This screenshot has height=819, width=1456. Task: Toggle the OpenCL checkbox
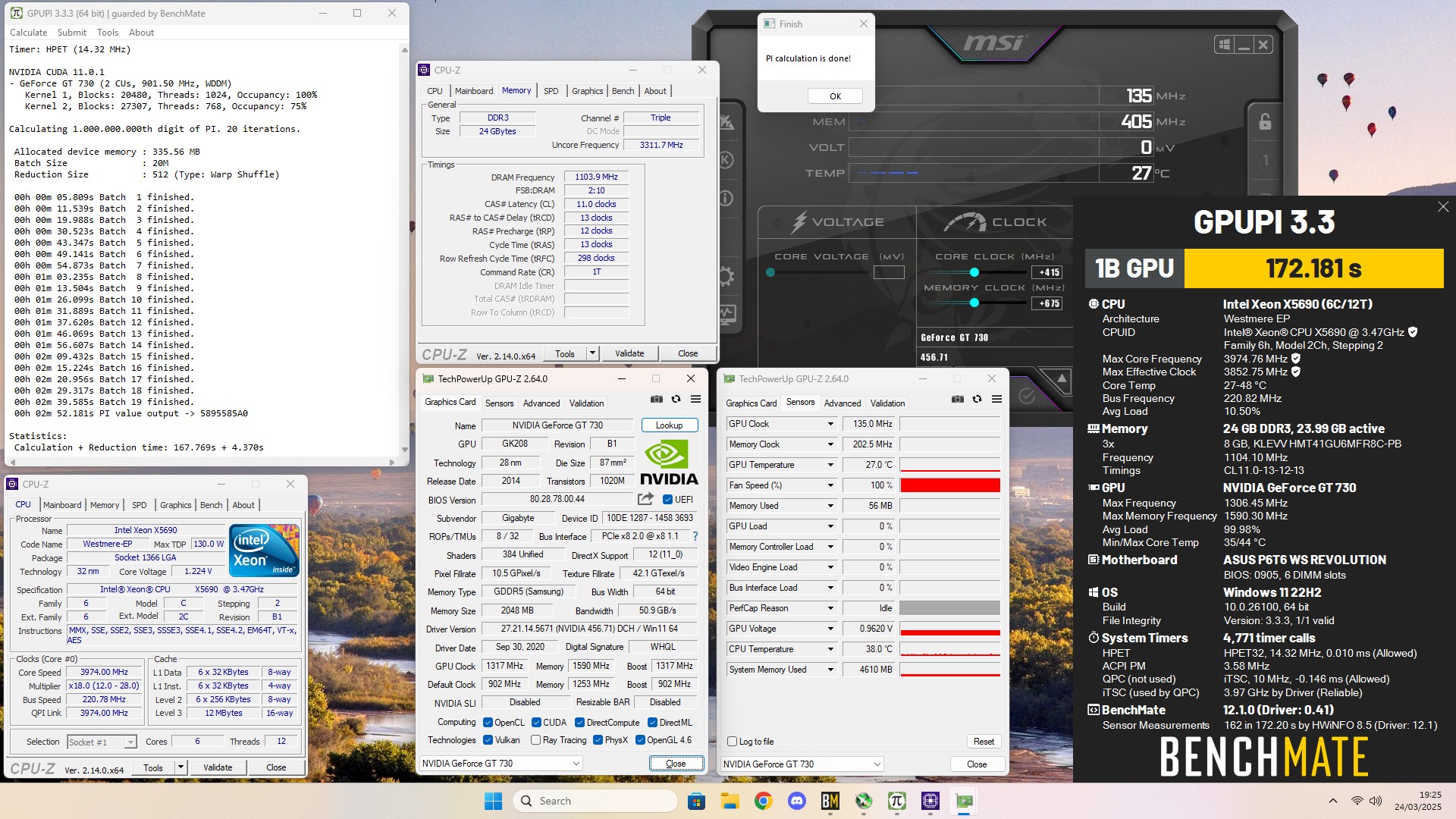click(x=488, y=723)
